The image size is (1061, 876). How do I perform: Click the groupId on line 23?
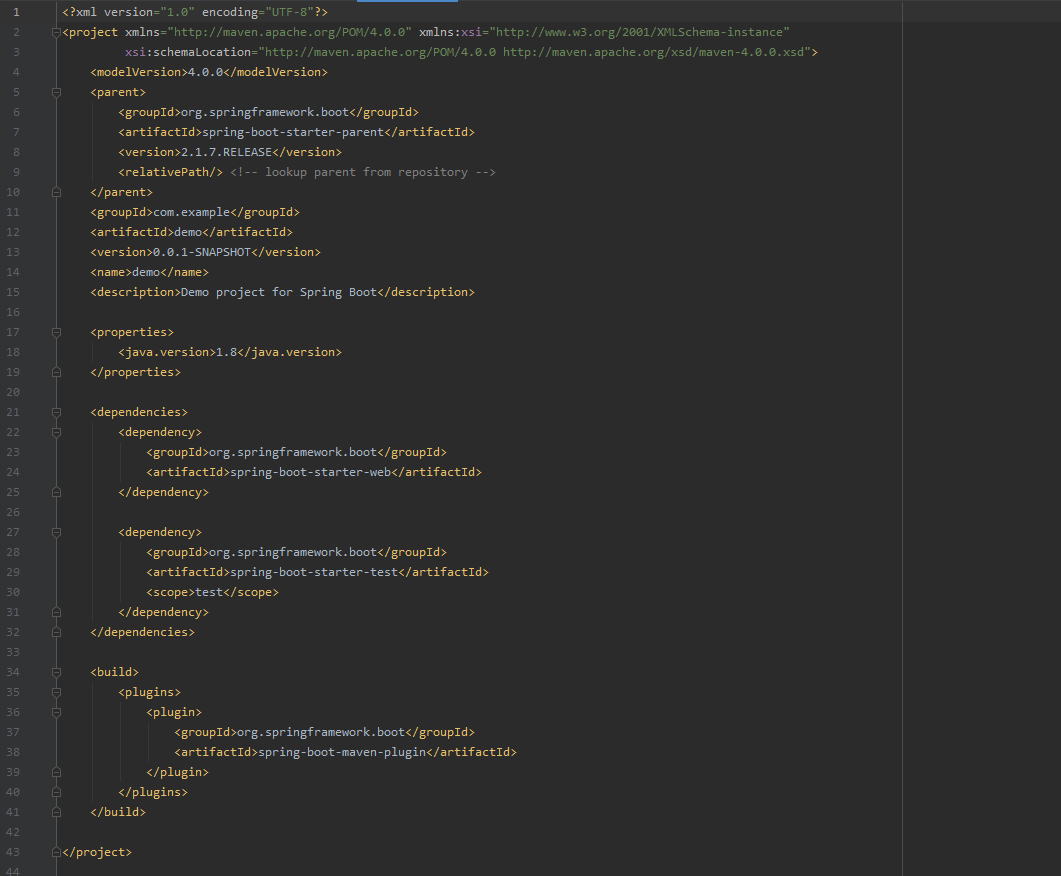[296, 453]
